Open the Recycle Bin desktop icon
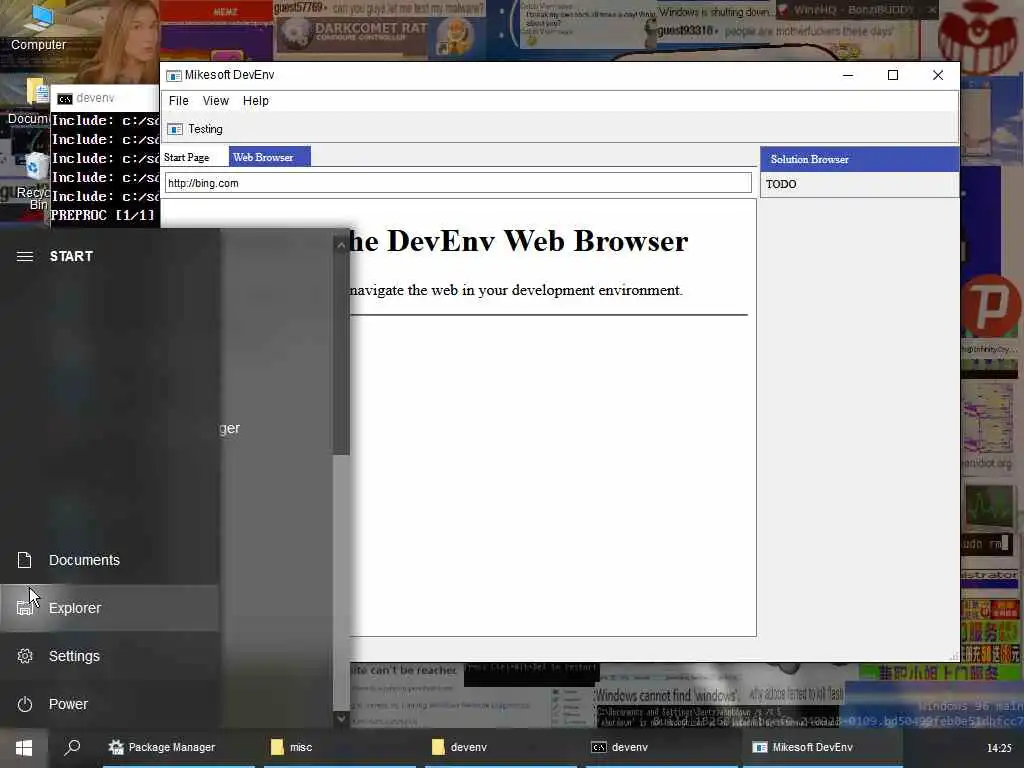The height and width of the screenshot is (768, 1024). click(33, 183)
